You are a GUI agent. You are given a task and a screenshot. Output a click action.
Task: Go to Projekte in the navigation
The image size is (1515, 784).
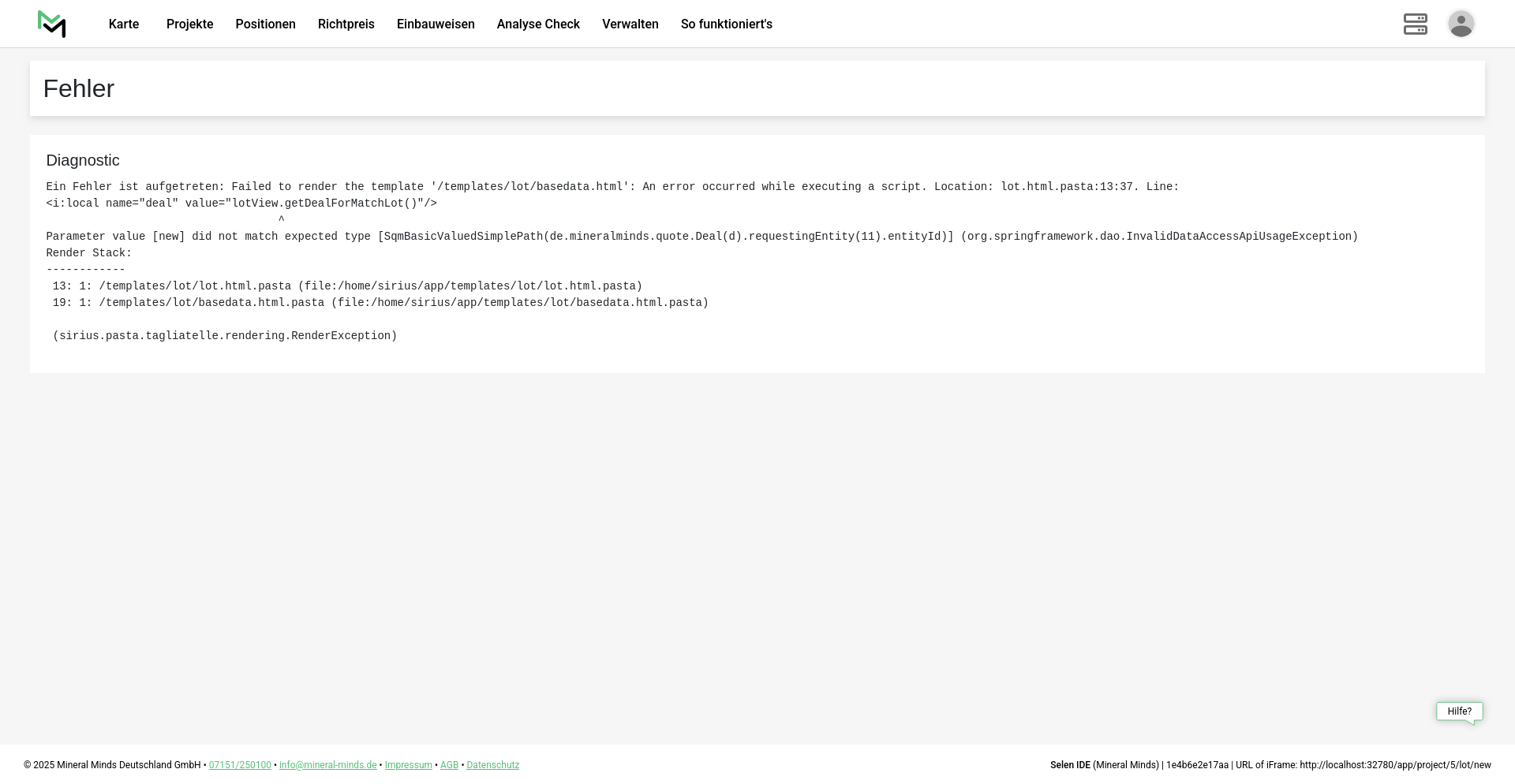[189, 24]
